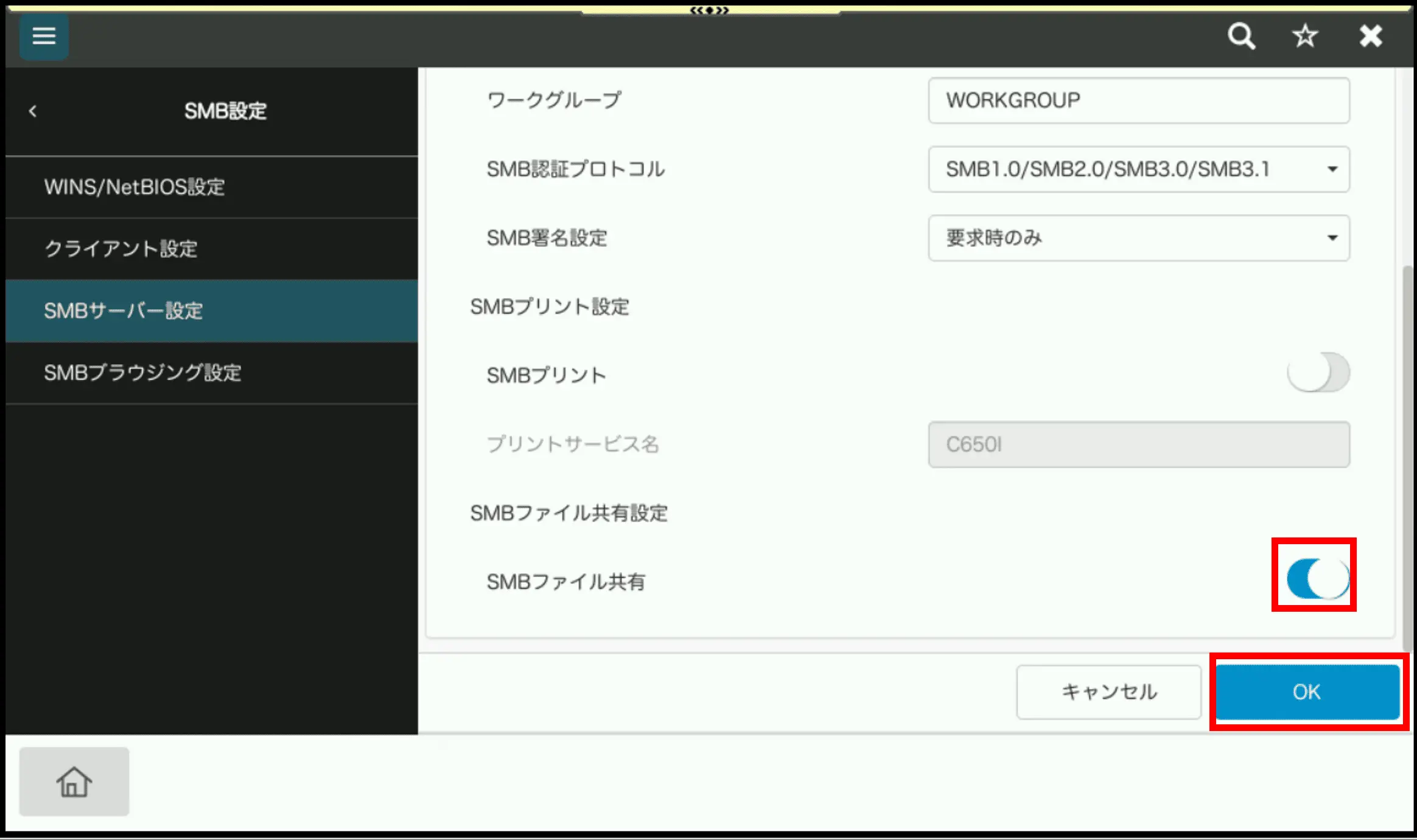This screenshot has height=840, width=1417.
Task: Close settings with the X icon
Action: 1371,37
